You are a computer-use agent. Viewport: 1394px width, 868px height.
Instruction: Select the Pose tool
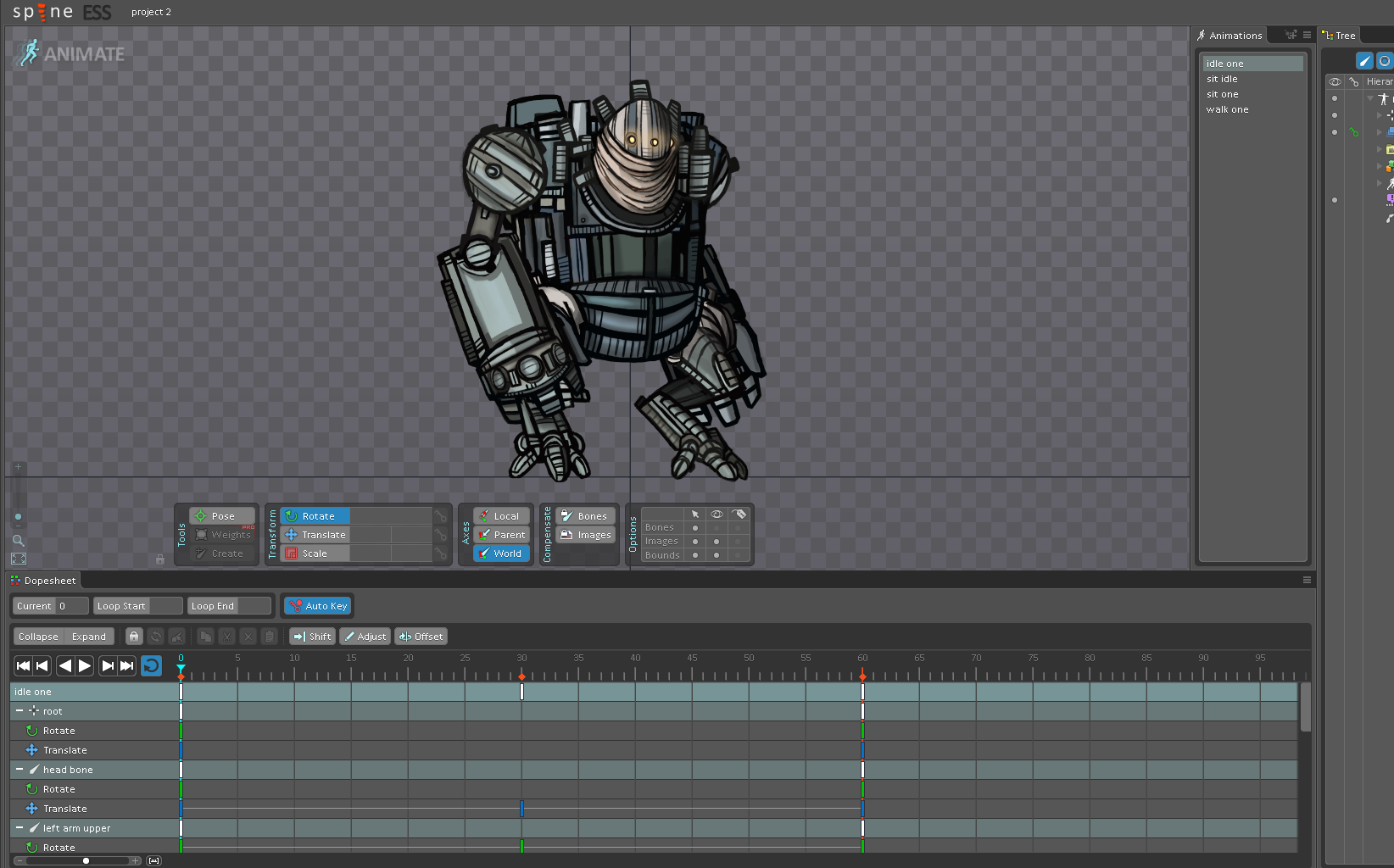[222, 516]
